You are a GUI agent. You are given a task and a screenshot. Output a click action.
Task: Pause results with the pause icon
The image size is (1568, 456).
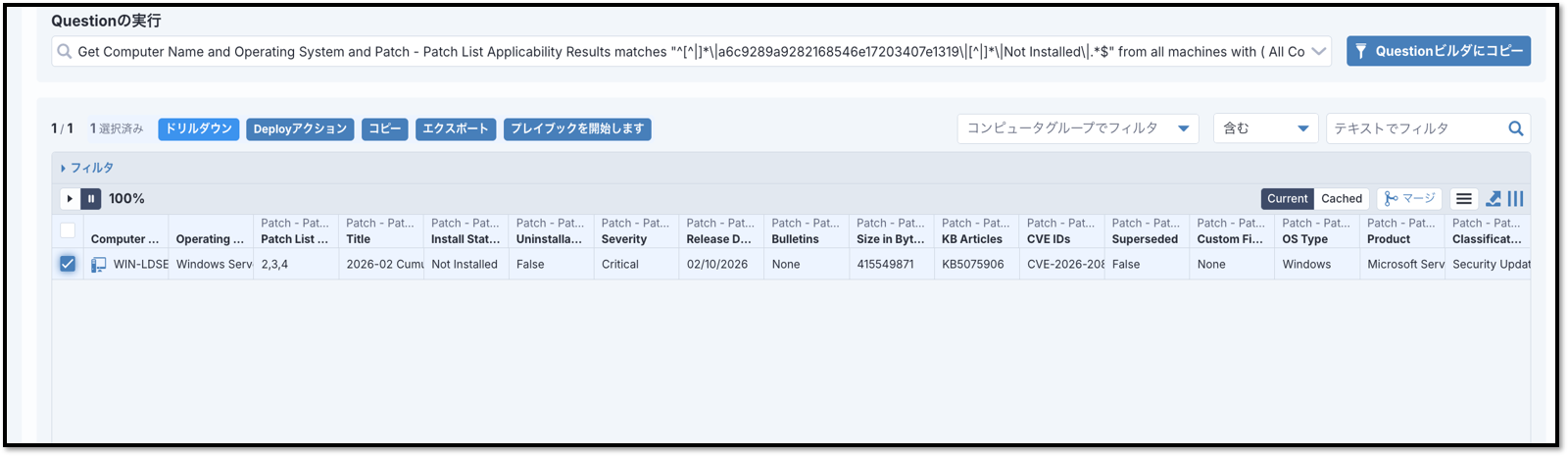(91, 199)
